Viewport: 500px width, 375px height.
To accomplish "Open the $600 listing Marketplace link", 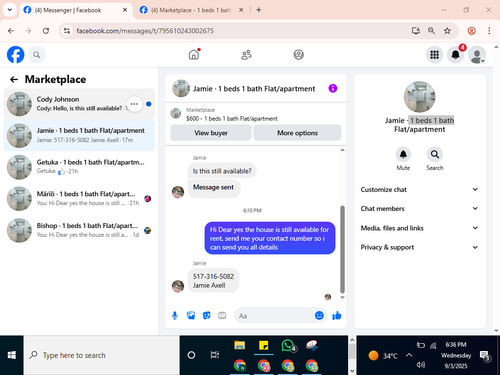I will click(232, 119).
